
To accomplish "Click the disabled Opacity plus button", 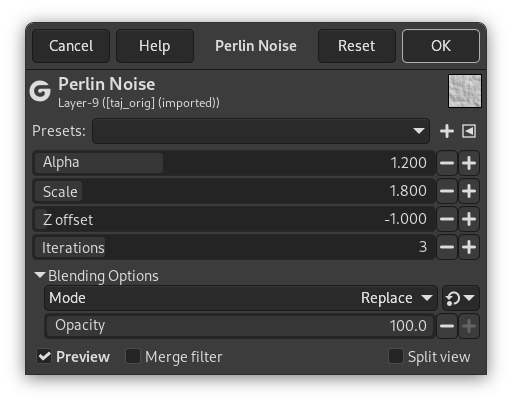I will [469, 326].
